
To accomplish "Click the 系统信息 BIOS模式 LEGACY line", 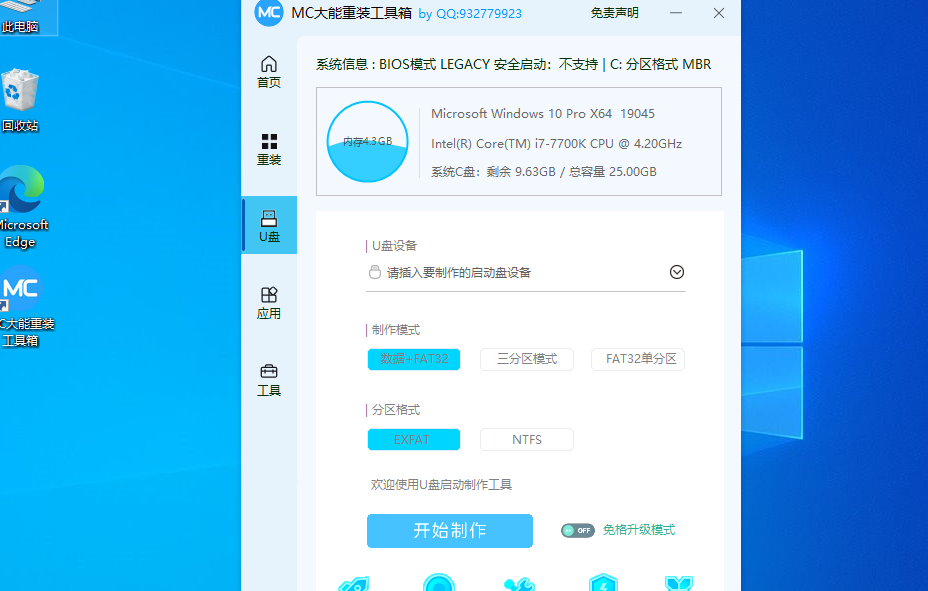I will [513, 64].
